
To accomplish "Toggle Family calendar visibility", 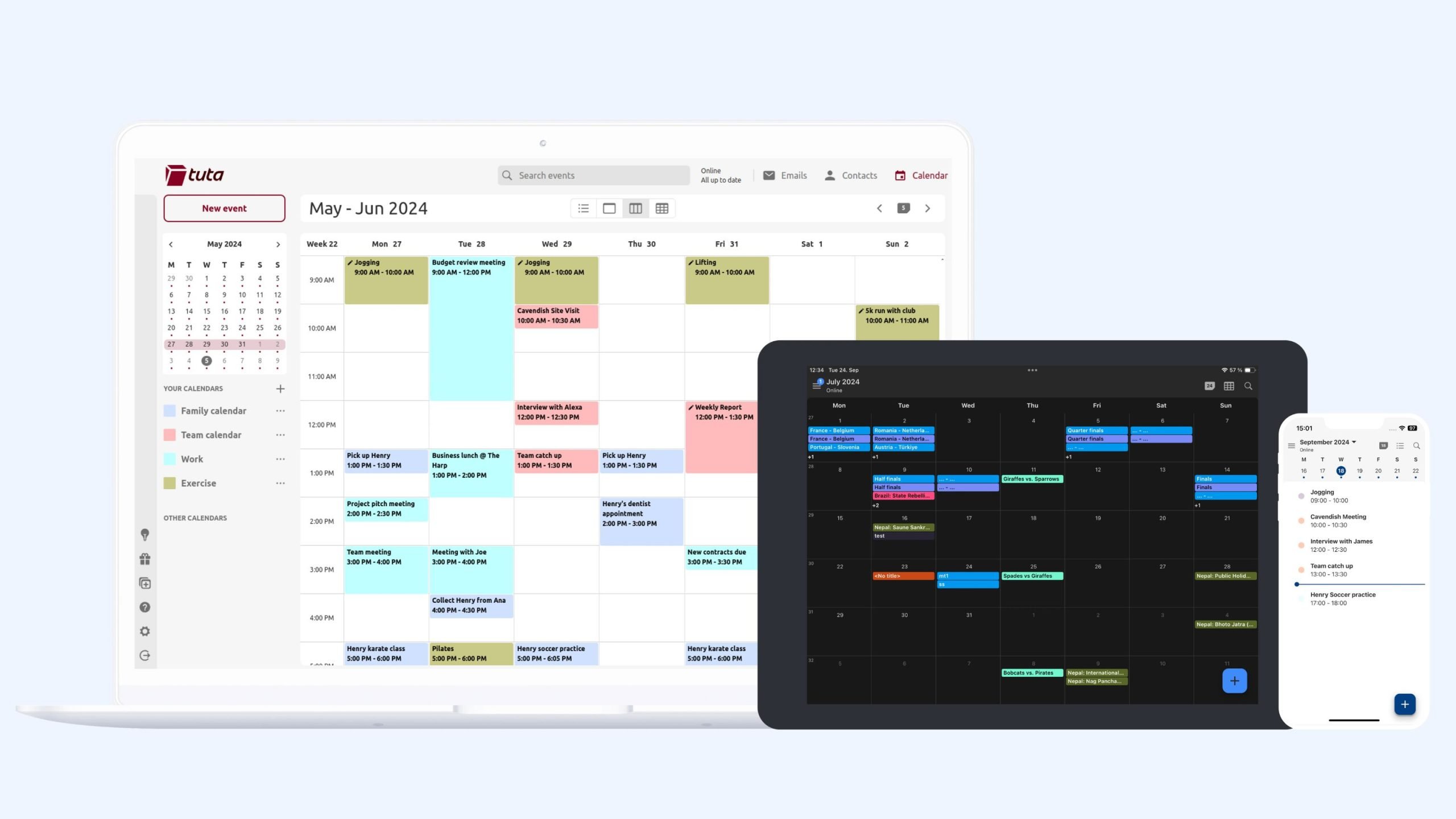I will click(169, 411).
